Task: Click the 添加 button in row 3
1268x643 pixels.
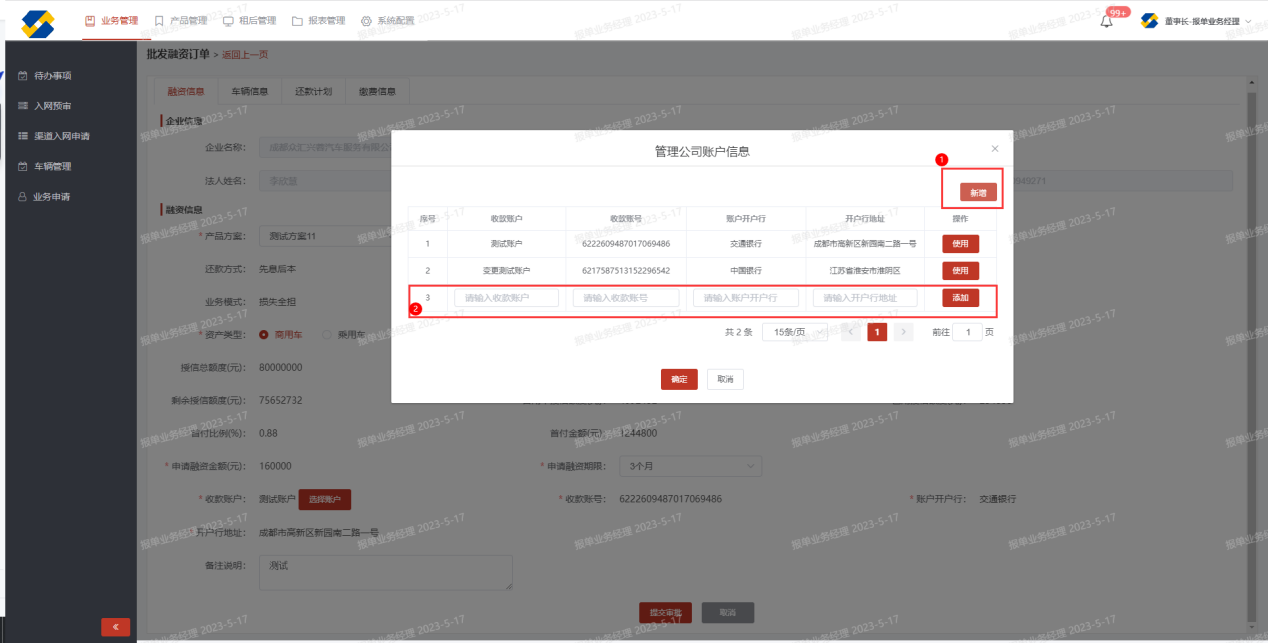Action: click(x=960, y=298)
